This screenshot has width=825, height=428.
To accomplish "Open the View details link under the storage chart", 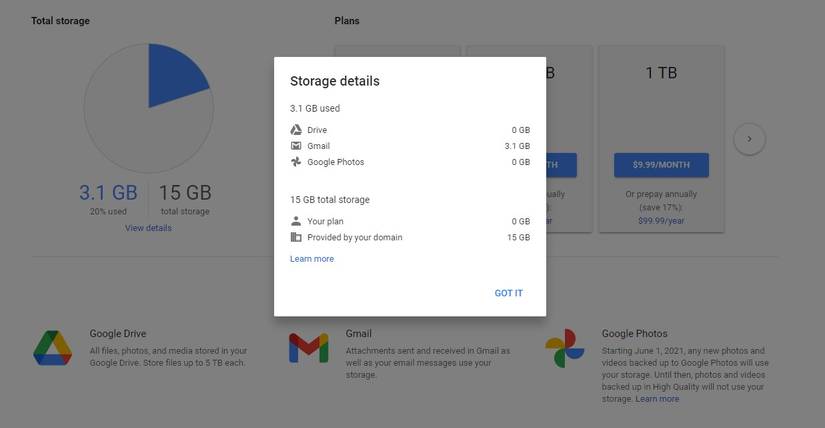I will (x=148, y=228).
